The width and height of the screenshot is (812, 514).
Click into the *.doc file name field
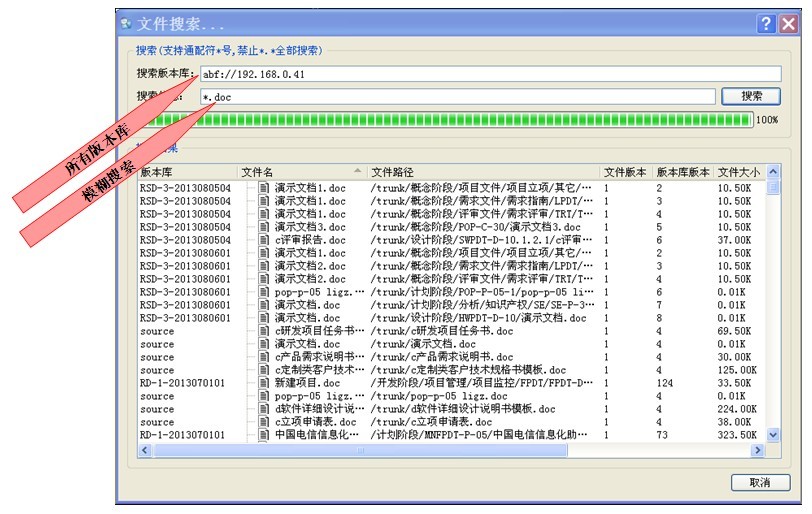tap(457, 97)
